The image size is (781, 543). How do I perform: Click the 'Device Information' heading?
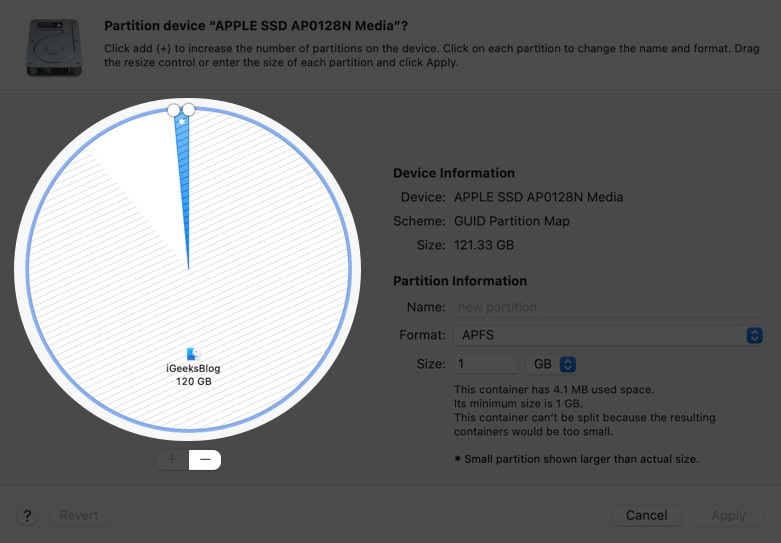[454, 173]
